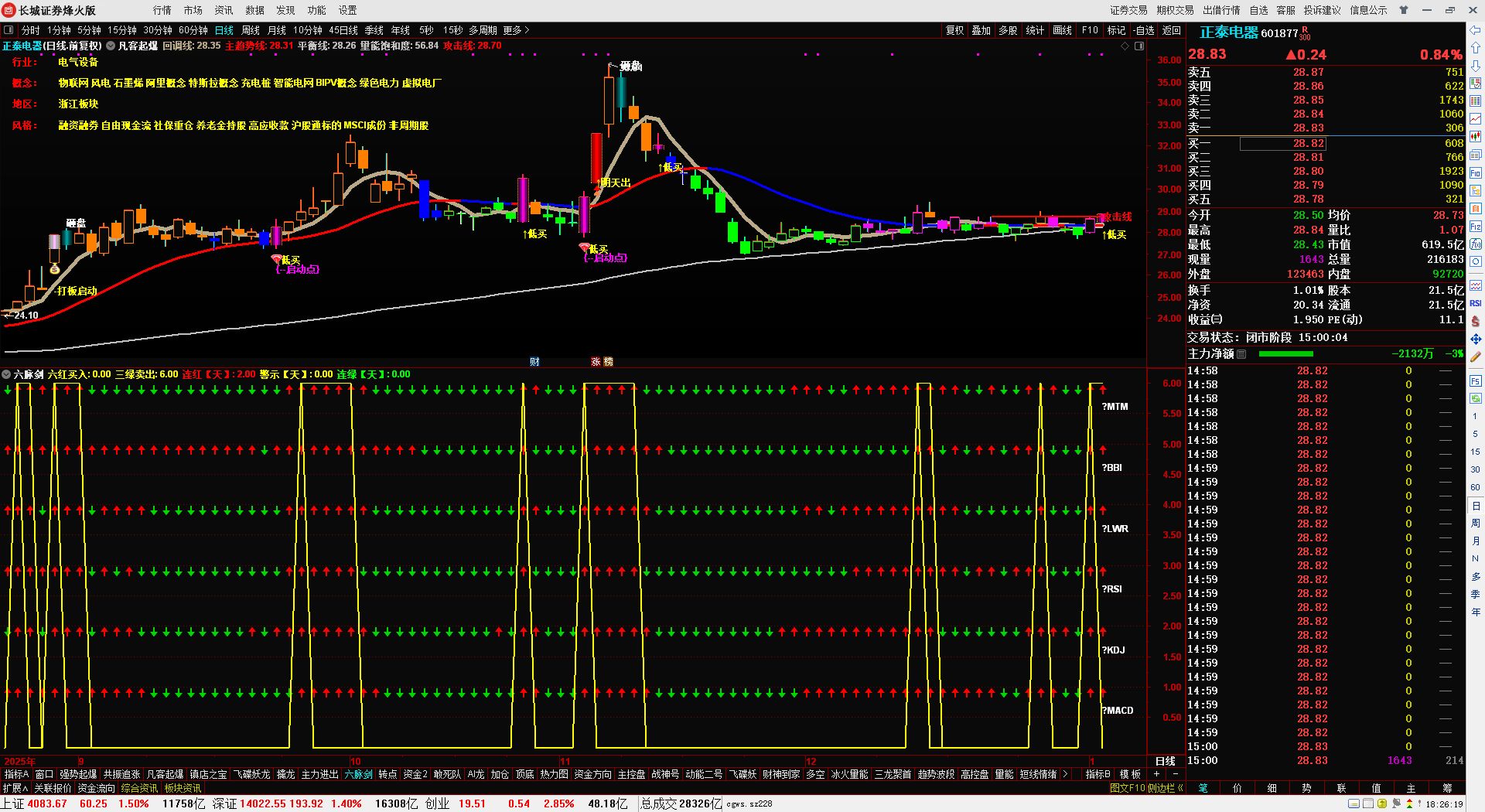Click the up arrow icon in right sidebar

coord(1476,48)
